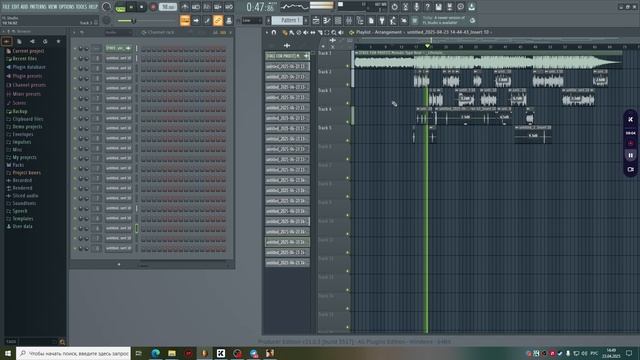Image resolution: width=640 pixels, height=360 pixels.
Task: Open the playlist options arrow menu
Action: (x=267, y=32)
